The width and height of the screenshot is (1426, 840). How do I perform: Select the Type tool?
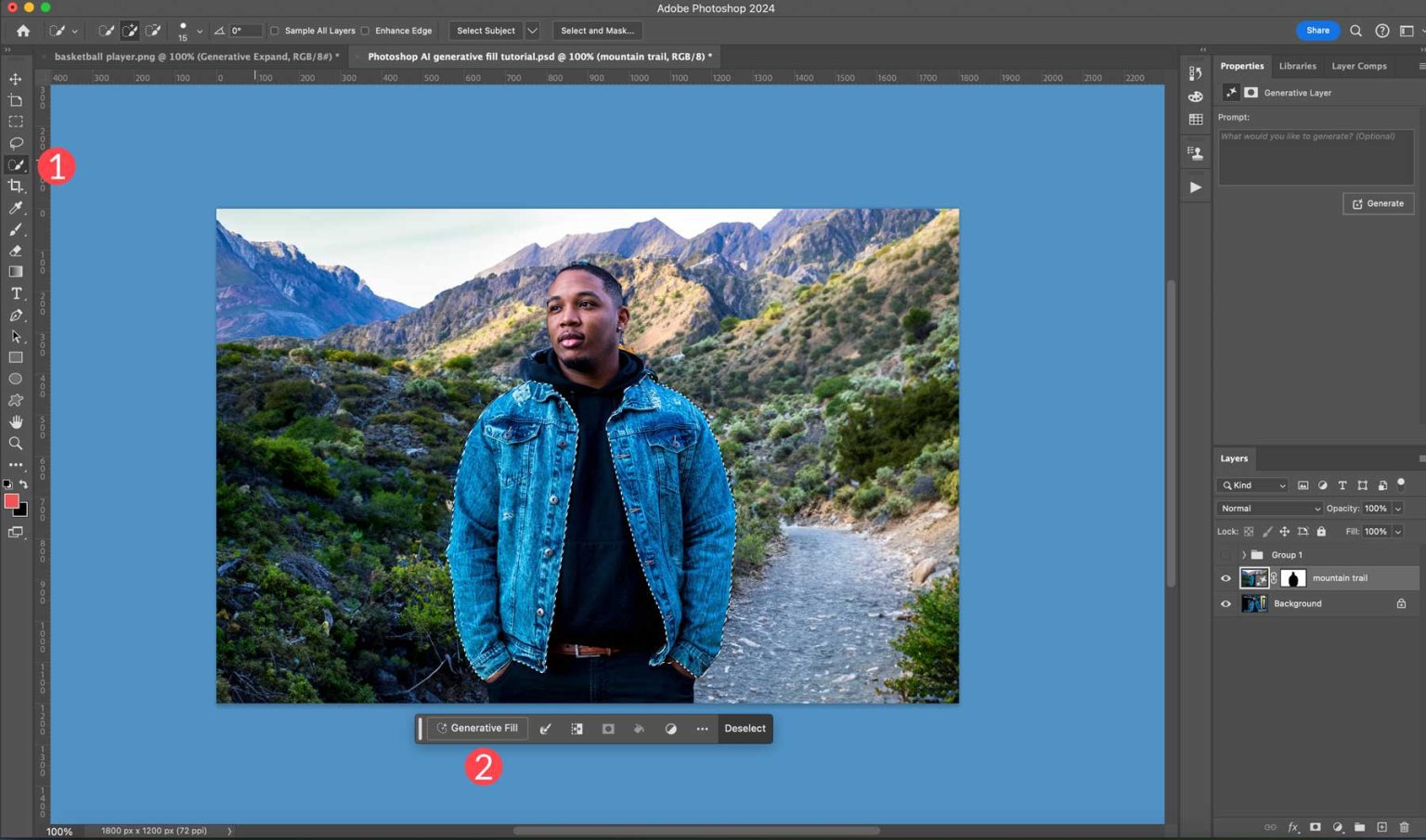(15, 293)
